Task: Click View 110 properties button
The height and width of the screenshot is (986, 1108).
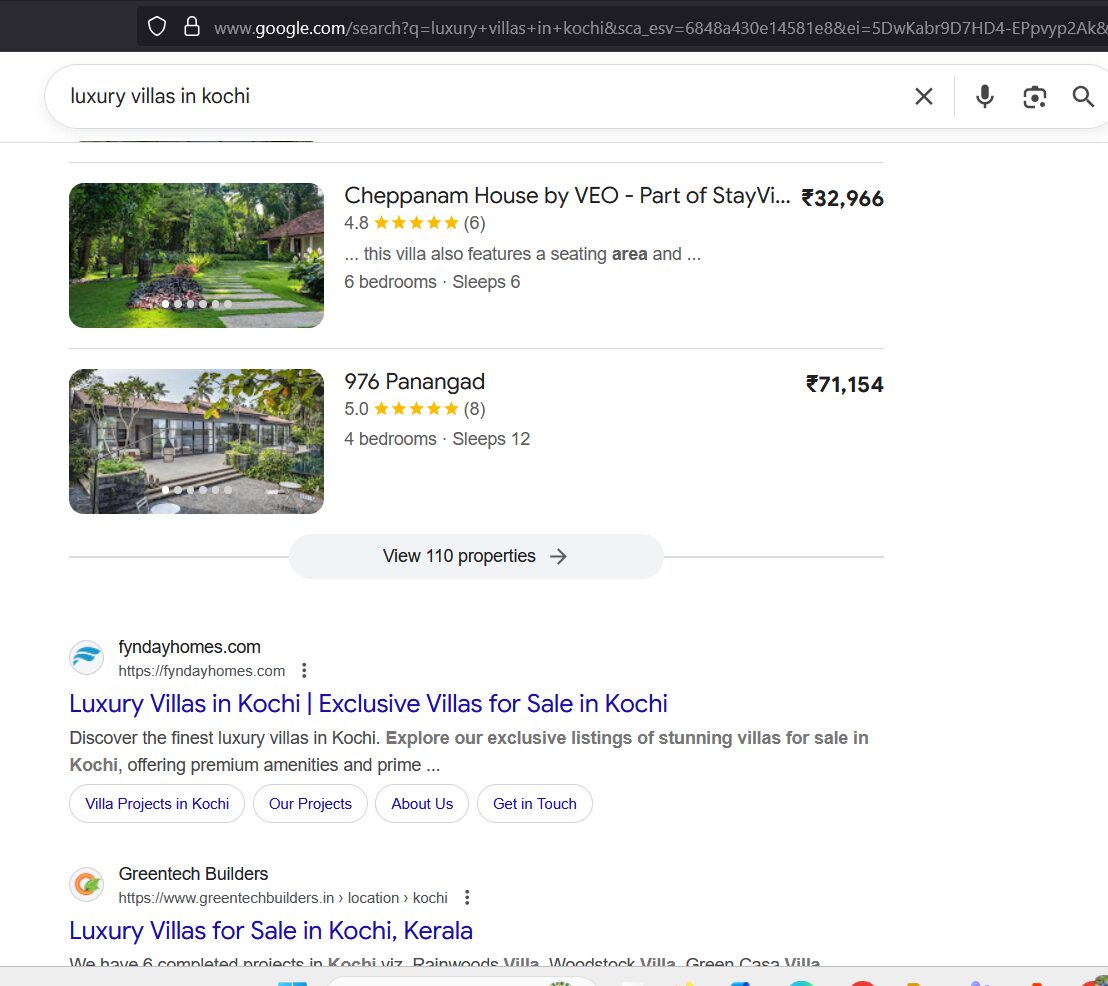Action: coord(476,556)
